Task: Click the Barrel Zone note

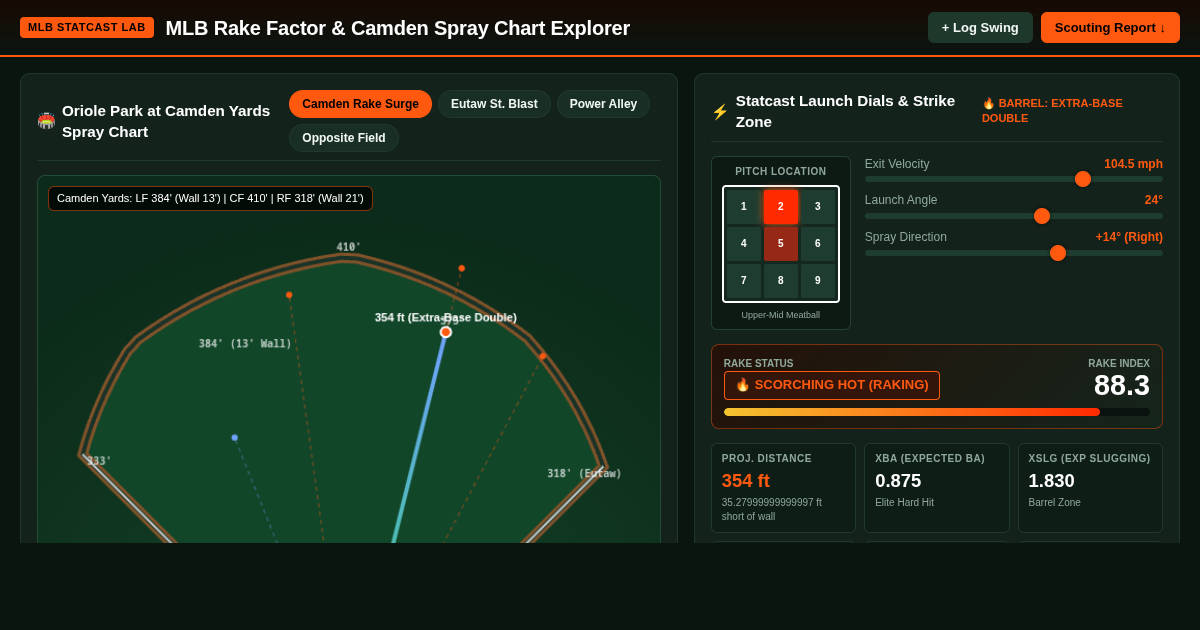Action: point(1055,503)
